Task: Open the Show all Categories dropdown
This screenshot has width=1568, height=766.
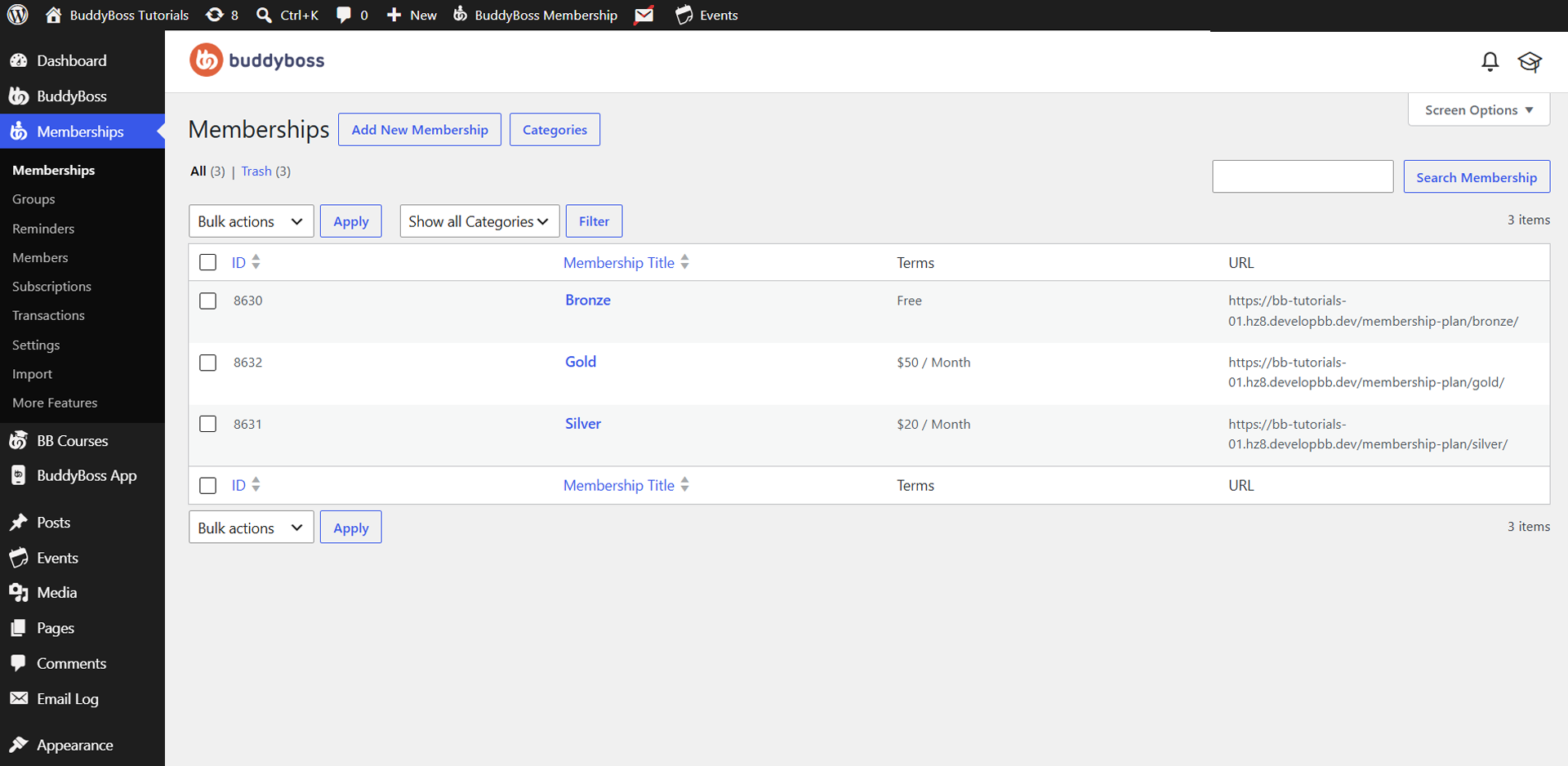Action: [479, 221]
